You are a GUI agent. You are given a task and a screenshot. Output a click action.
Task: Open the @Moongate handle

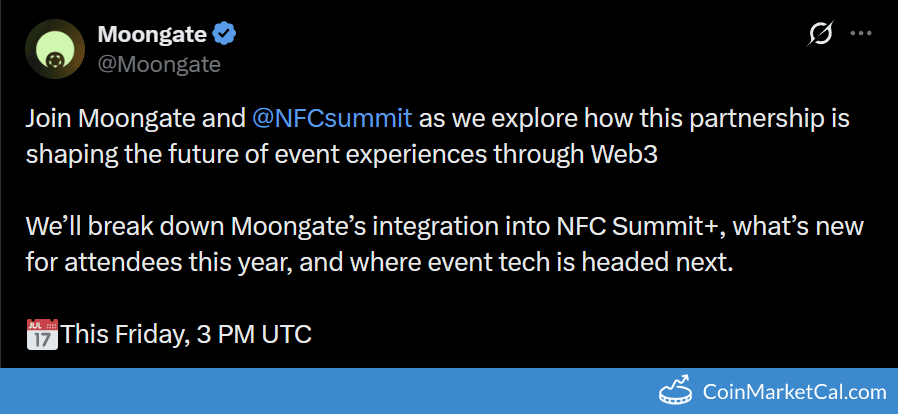coord(158,64)
